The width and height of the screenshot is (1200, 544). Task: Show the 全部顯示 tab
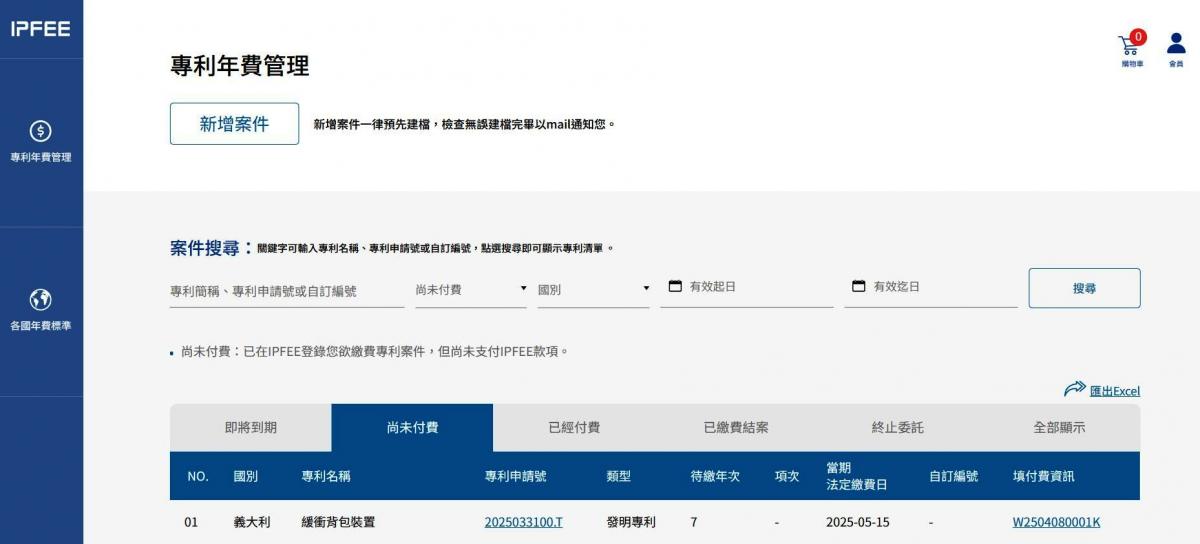coord(1059,428)
